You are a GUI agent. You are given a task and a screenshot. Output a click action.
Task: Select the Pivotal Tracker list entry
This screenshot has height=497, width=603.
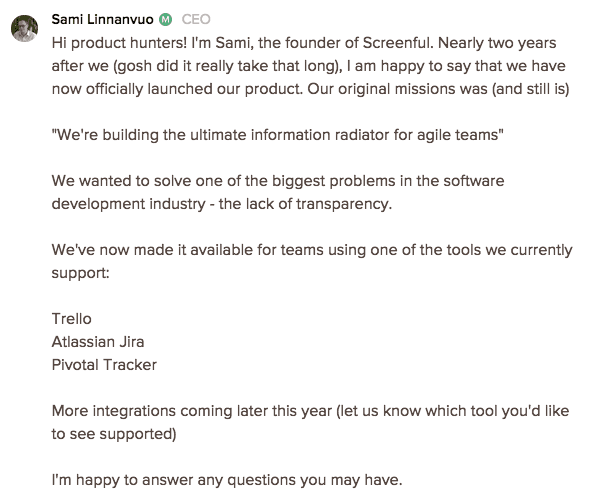(104, 365)
